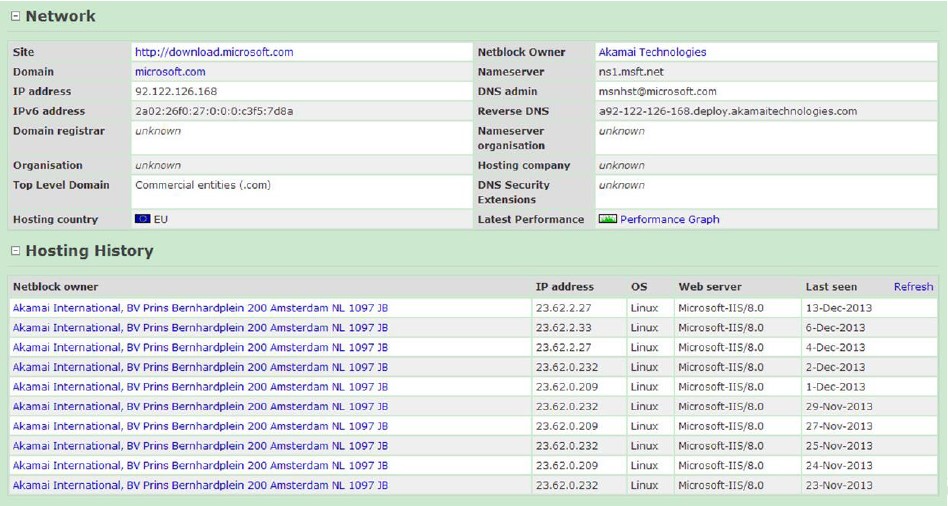Click the EU flag icon
Screen dimensions: 948x506
coord(143,219)
